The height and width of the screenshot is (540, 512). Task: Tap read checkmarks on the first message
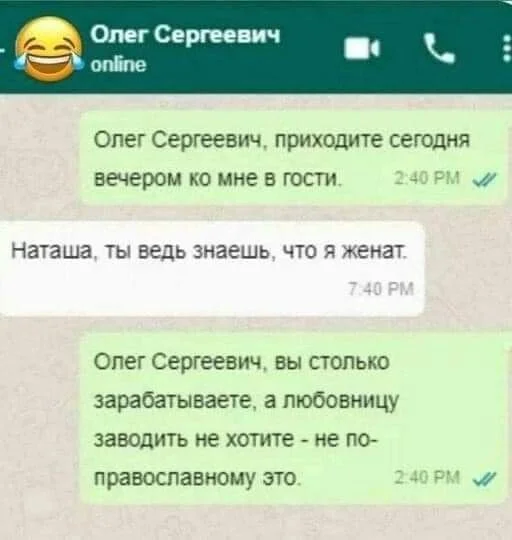click(x=485, y=179)
